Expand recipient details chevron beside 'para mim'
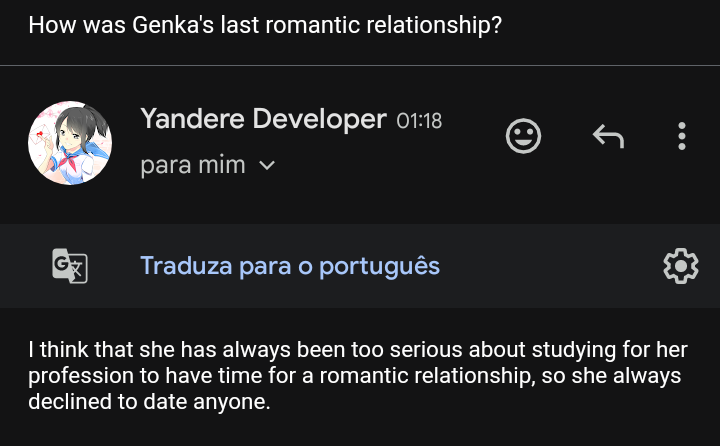The height and width of the screenshot is (446, 720). pos(266,166)
